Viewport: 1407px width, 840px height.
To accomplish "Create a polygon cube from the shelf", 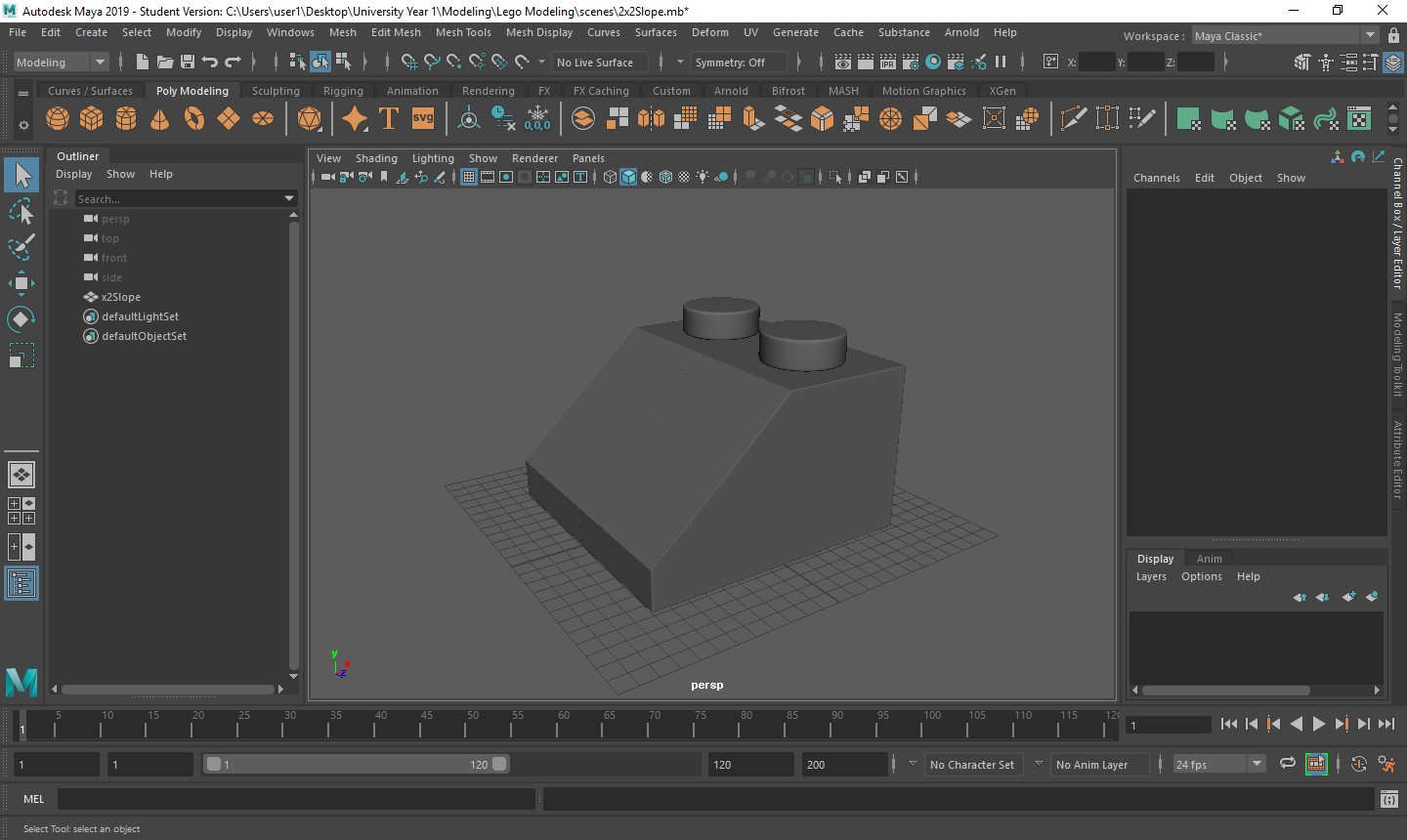I will [x=92, y=119].
